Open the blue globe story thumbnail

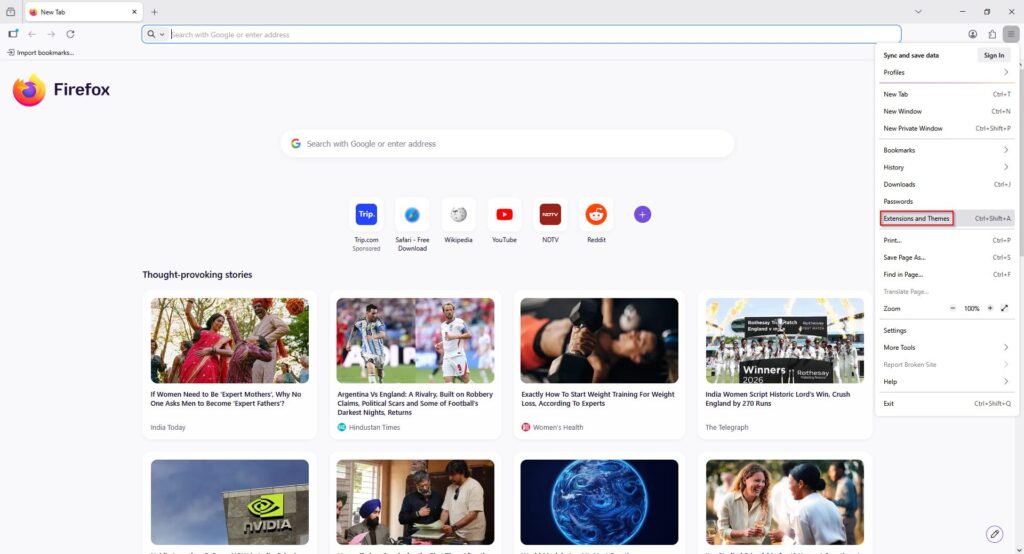pos(600,502)
